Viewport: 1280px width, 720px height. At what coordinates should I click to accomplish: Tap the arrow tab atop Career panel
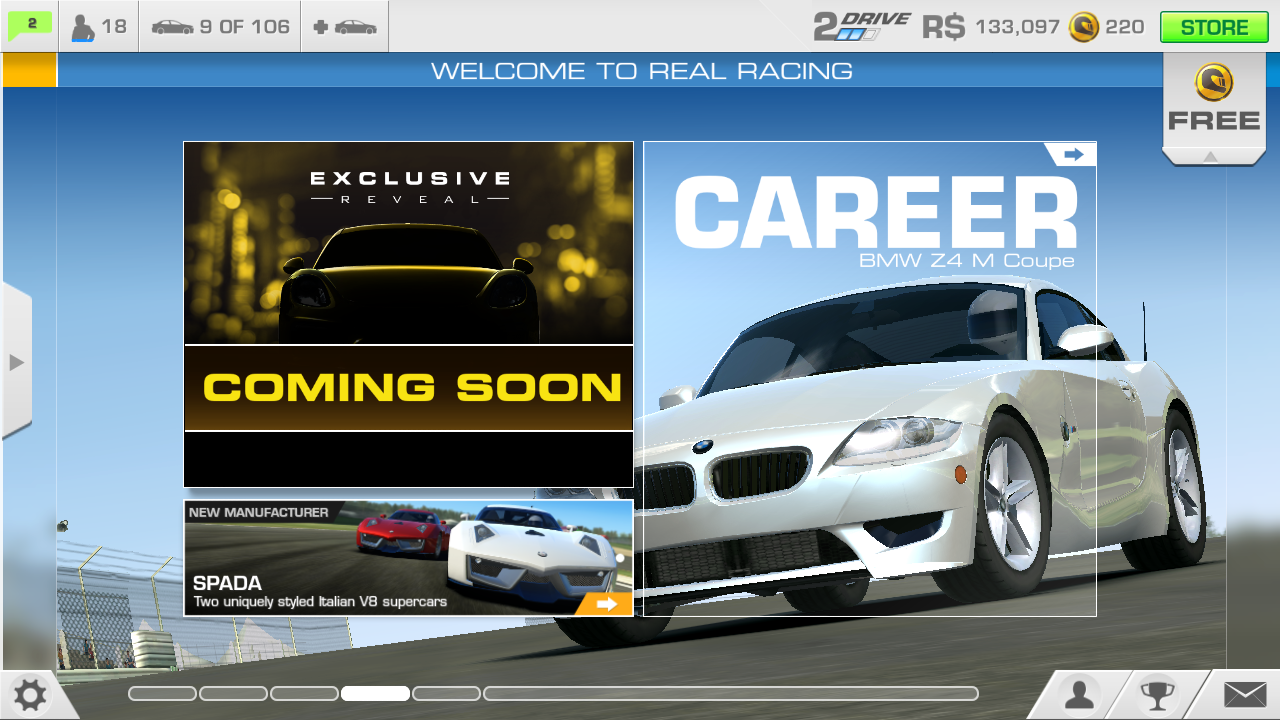[x=1073, y=154]
